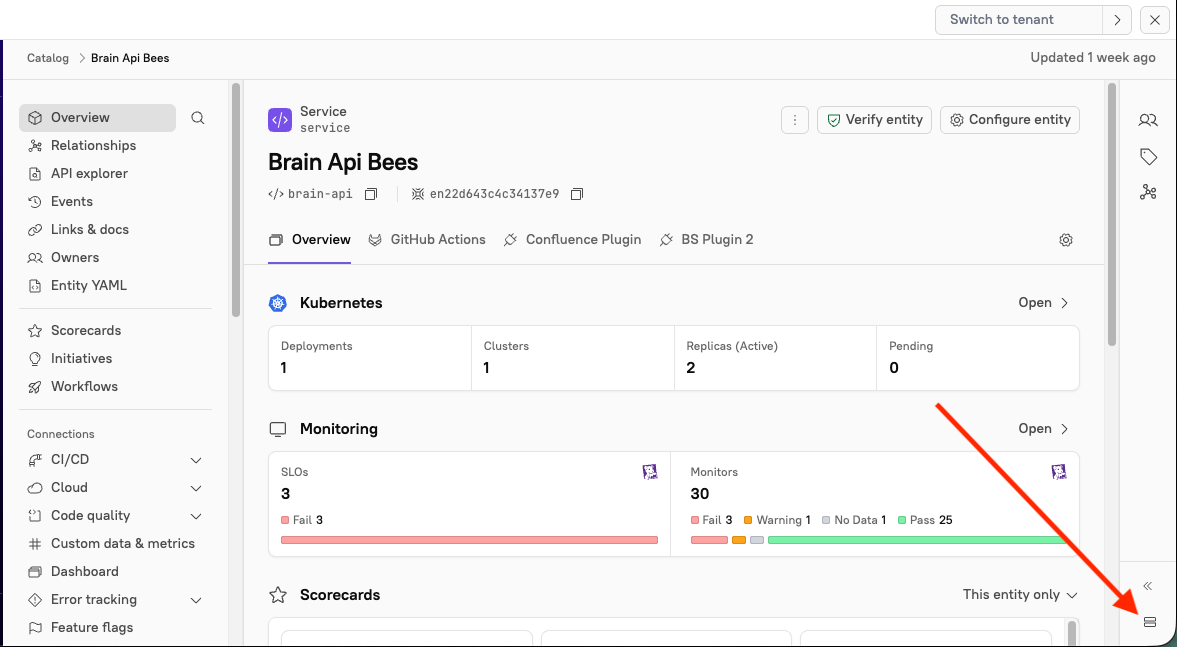Copy the en22d643c4c34137e9 entity ID

576,194
